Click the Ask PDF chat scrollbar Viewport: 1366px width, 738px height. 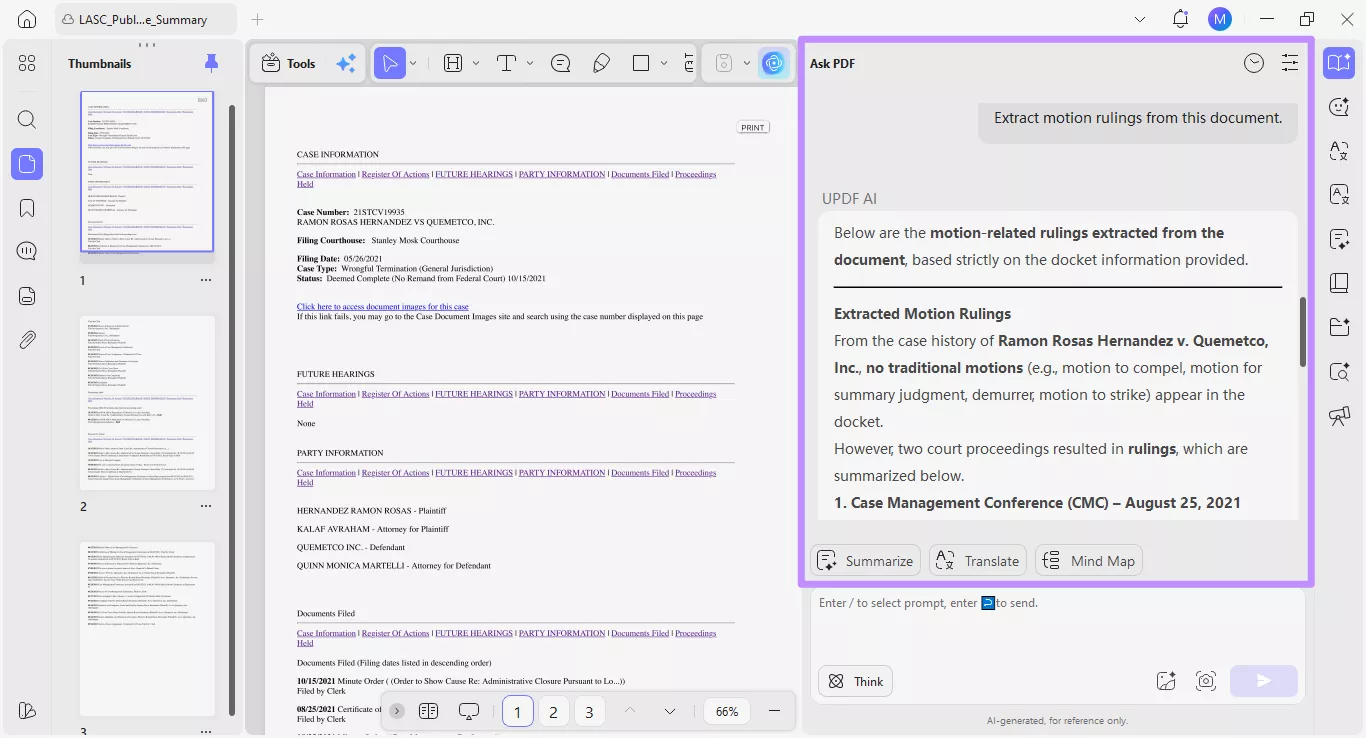[x=1302, y=332]
